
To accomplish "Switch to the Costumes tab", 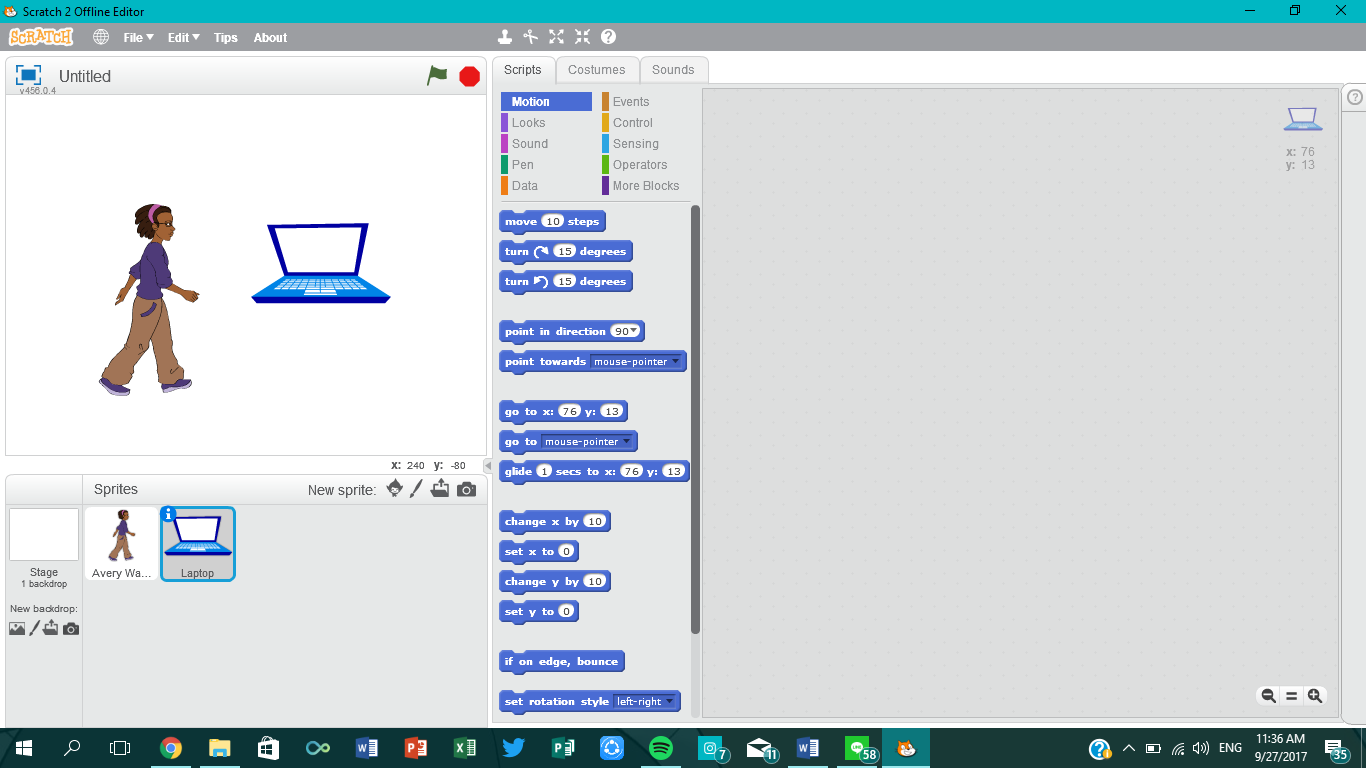I will click(x=597, y=69).
